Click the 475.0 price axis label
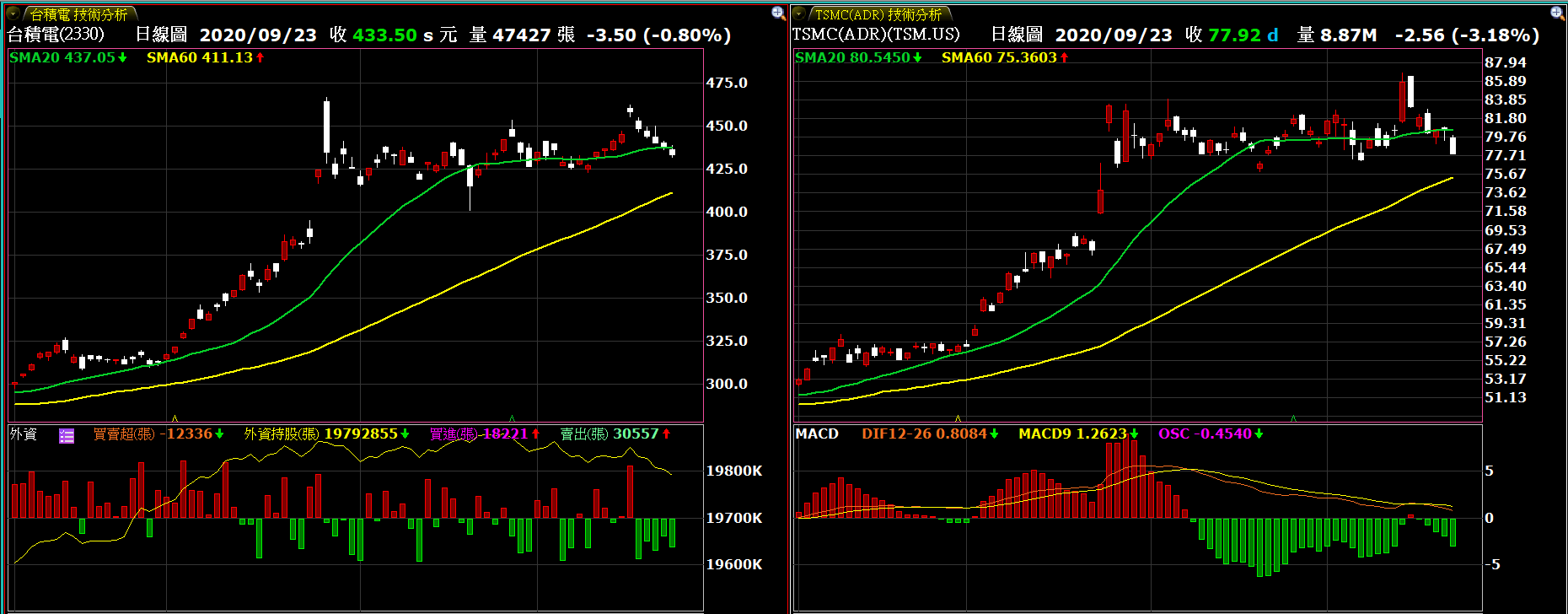Screen dimensions: 1568x614 727,83
